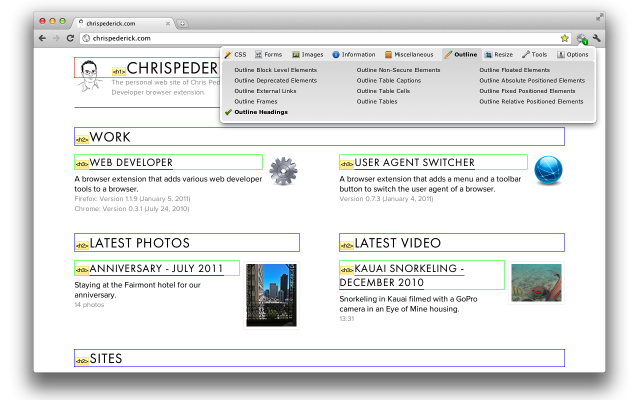Open the Information tab
The image size is (640, 400).
tap(354, 54)
